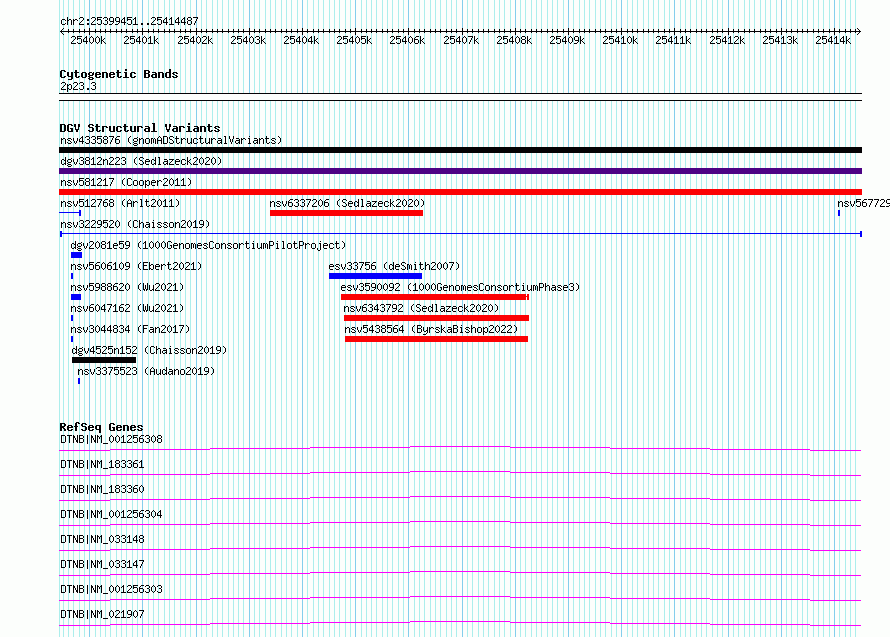Viewport: 890px width, 637px height.
Task: Click the DGV Structural Variants track title
Action: tap(140, 128)
